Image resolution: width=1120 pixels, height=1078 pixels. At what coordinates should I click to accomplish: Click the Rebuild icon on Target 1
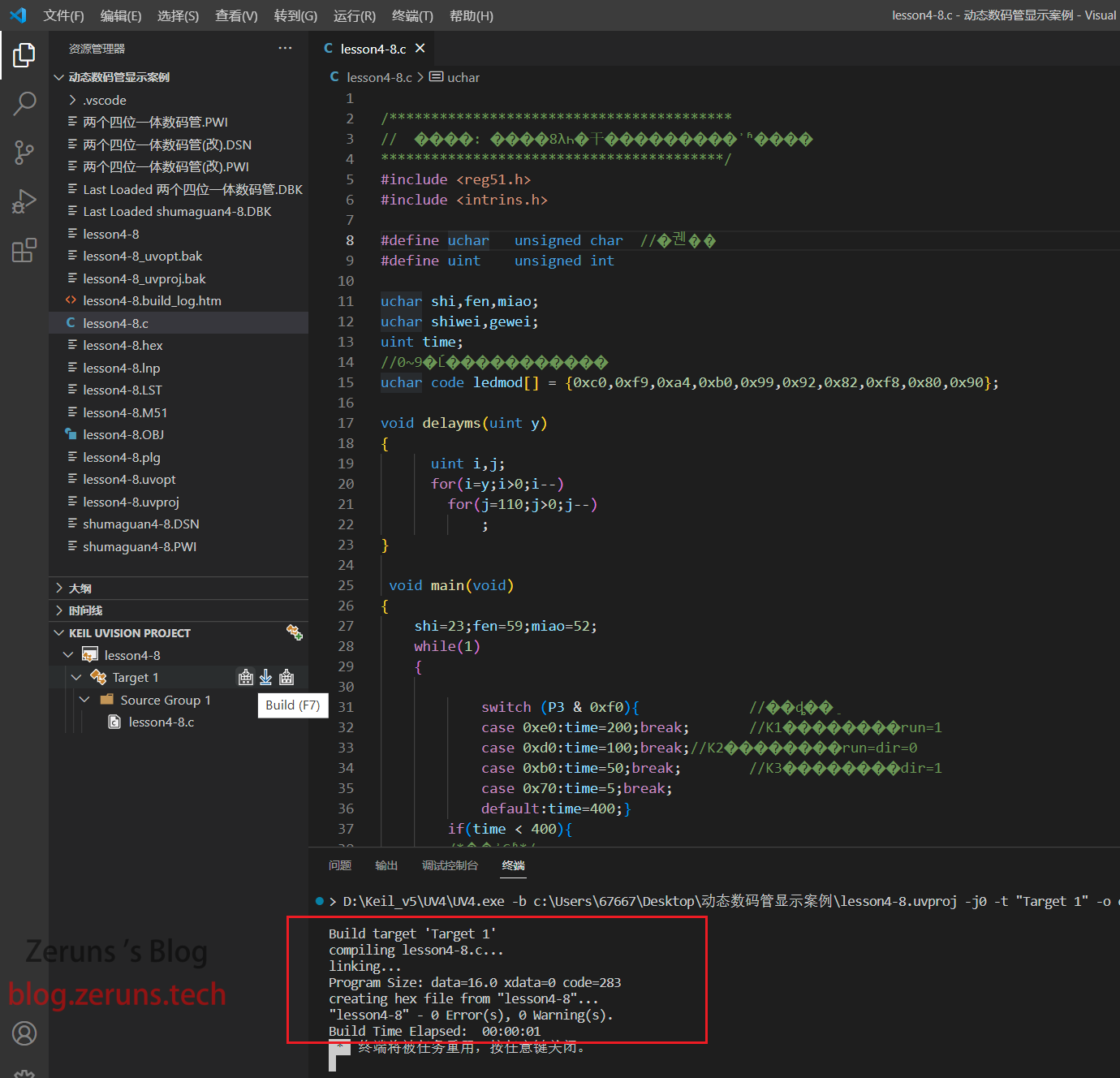click(x=286, y=677)
